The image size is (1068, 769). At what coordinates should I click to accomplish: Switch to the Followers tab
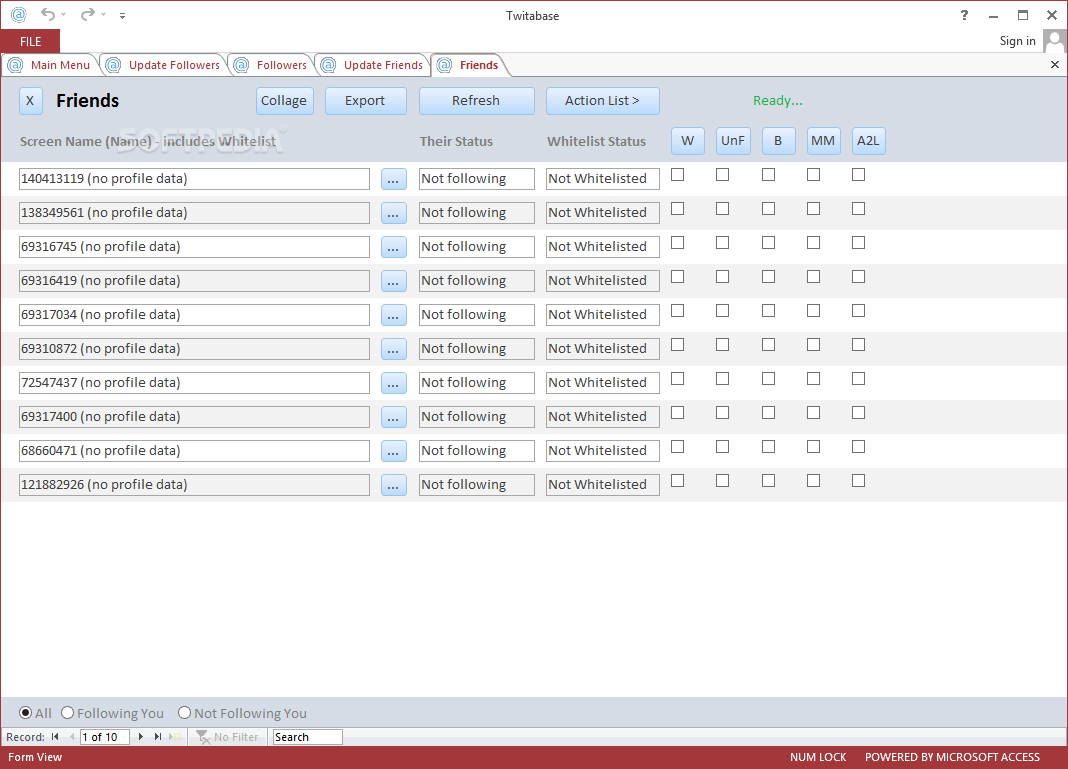[271, 65]
